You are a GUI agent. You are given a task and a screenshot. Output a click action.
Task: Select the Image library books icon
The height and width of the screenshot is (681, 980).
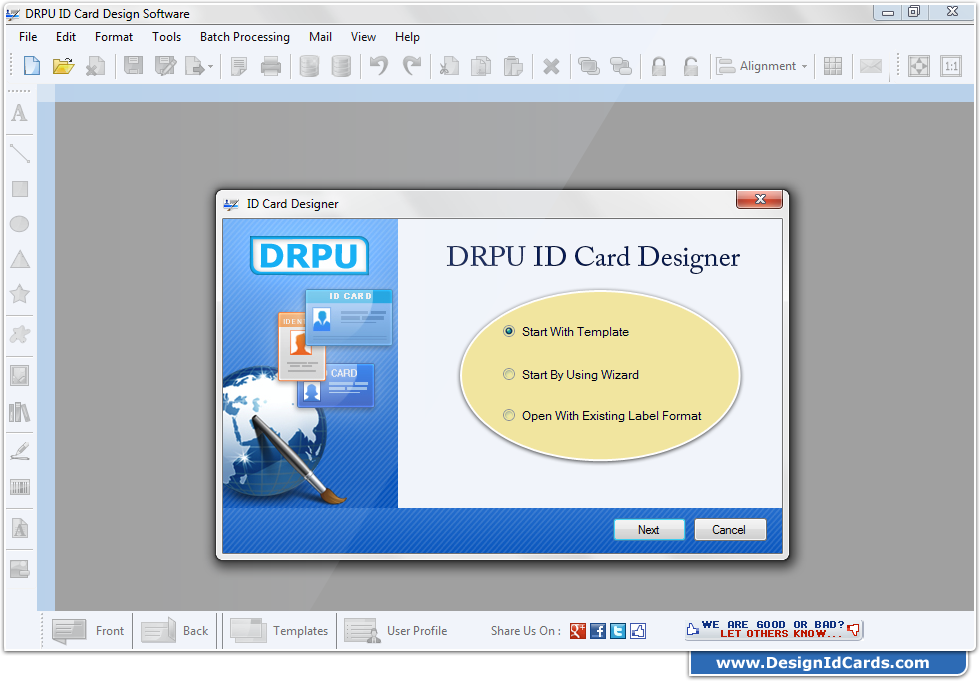(x=19, y=412)
